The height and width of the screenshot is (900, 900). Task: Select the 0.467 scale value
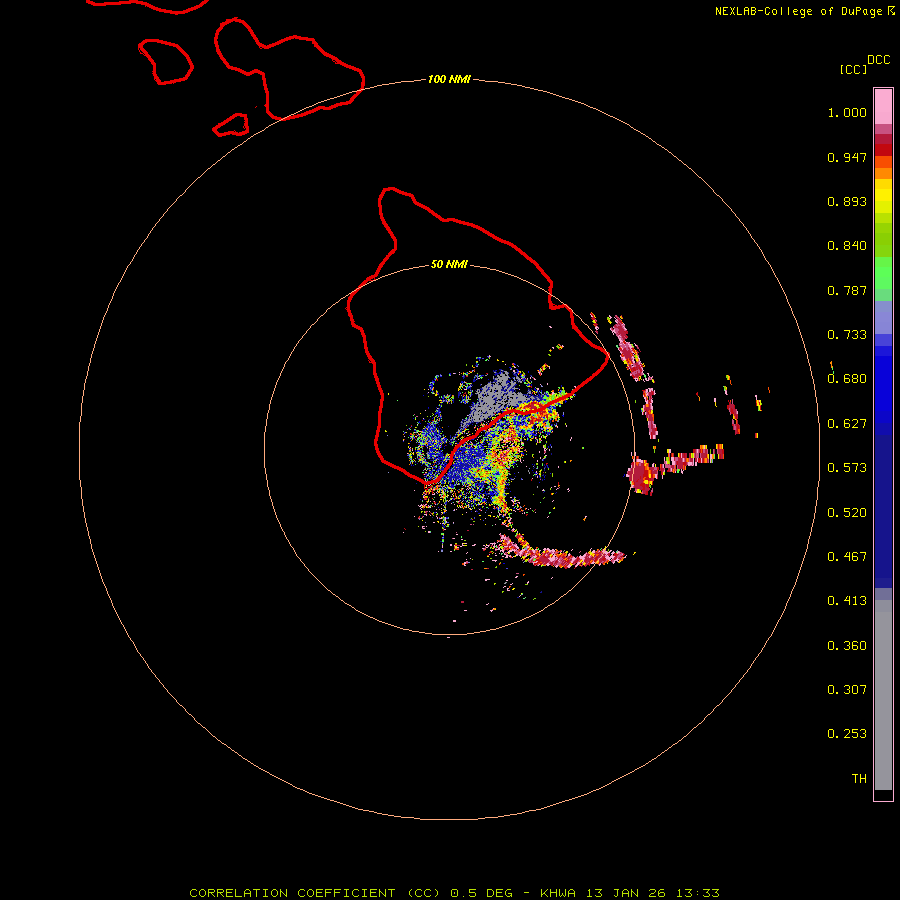click(847, 557)
